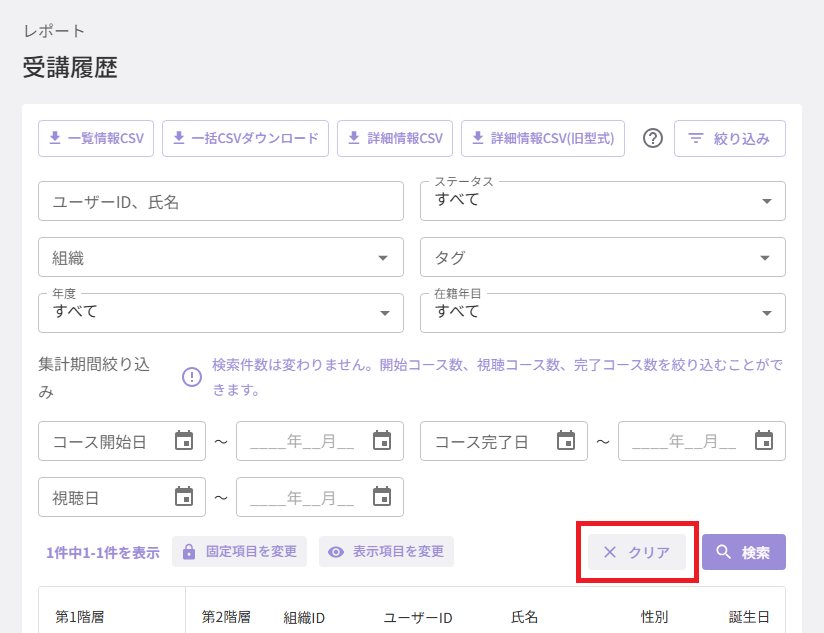The width and height of the screenshot is (824, 633).
Task: Open calendar for コース開始日 start field
Action: pos(184,441)
